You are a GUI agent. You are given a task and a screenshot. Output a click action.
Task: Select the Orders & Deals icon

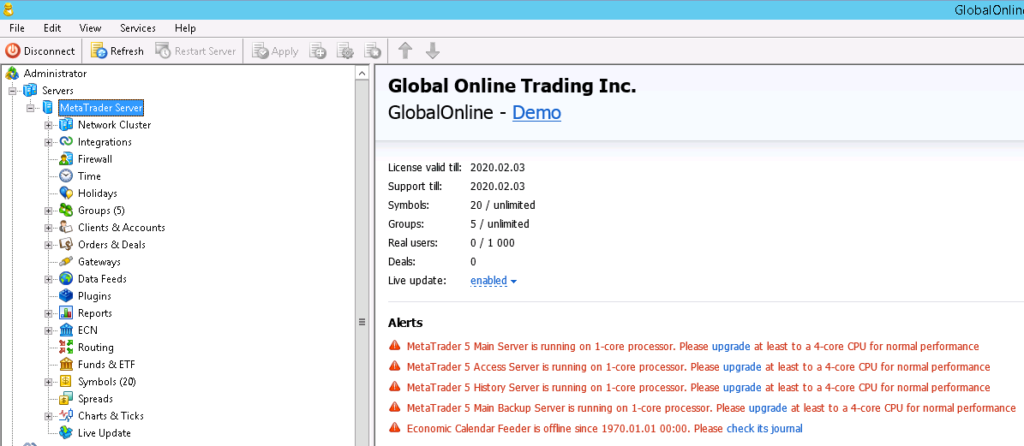(x=66, y=244)
